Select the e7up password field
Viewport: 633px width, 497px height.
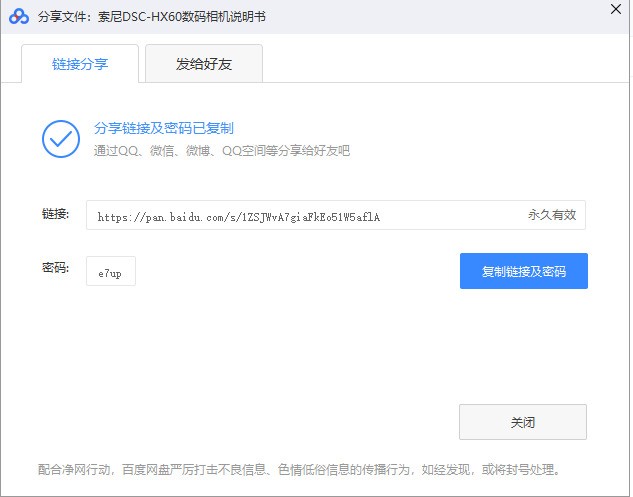coord(110,272)
